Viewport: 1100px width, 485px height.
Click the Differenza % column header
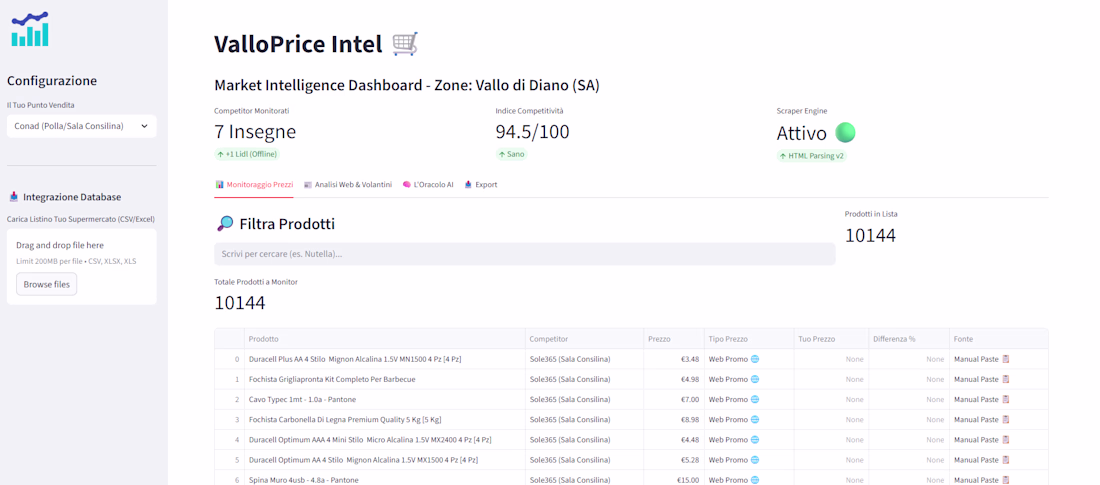(908, 339)
